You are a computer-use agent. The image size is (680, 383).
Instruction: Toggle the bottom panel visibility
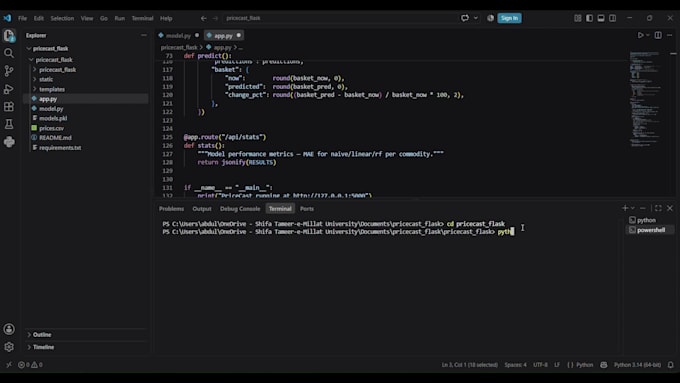pyautogui.click(x=601, y=18)
